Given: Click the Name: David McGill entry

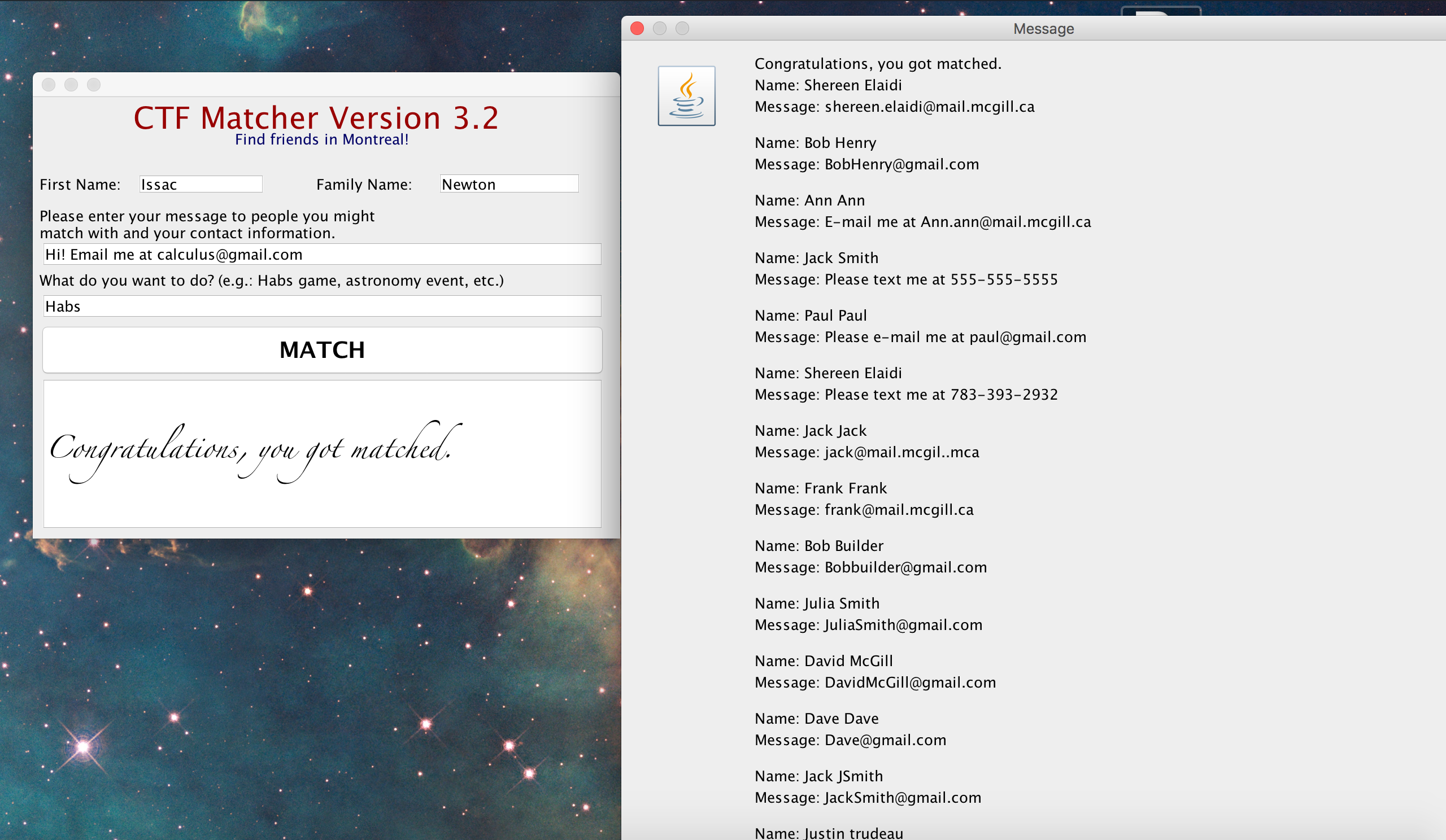Looking at the screenshot, I should tap(824, 661).
